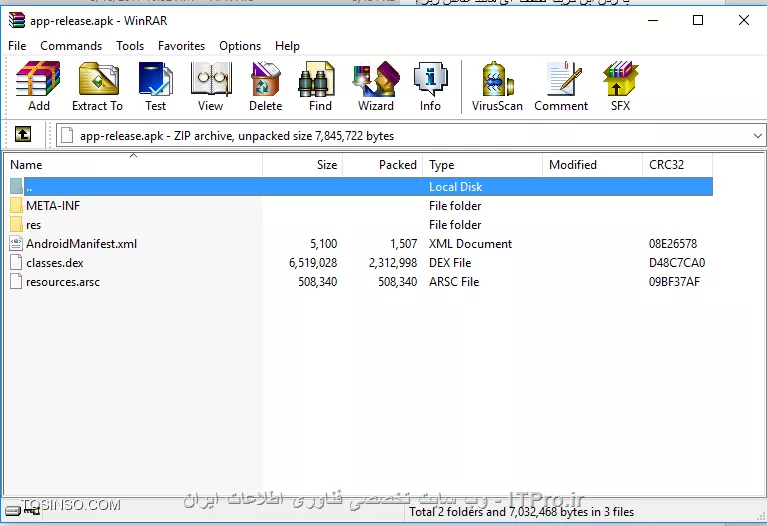The width and height of the screenshot is (767, 526).
Task: Select the classes.dex file name
Action: (55, 263)
